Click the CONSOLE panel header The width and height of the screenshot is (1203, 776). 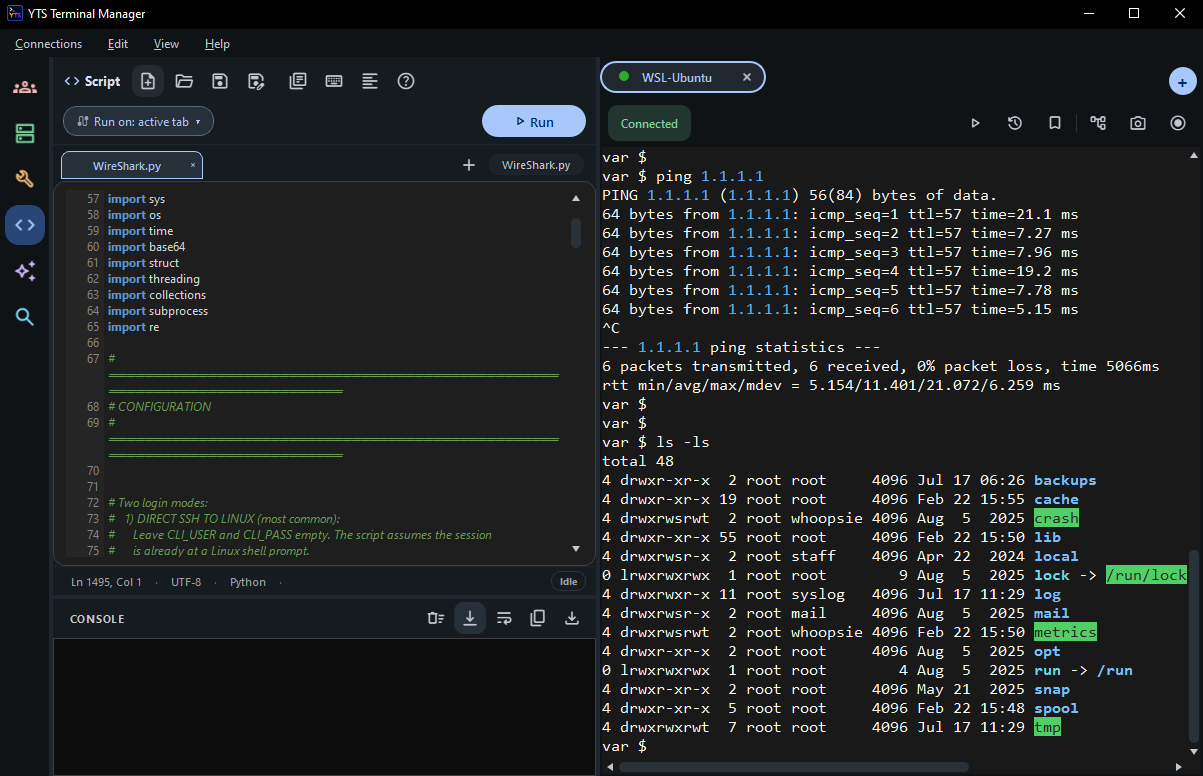(x=97, y=619)
